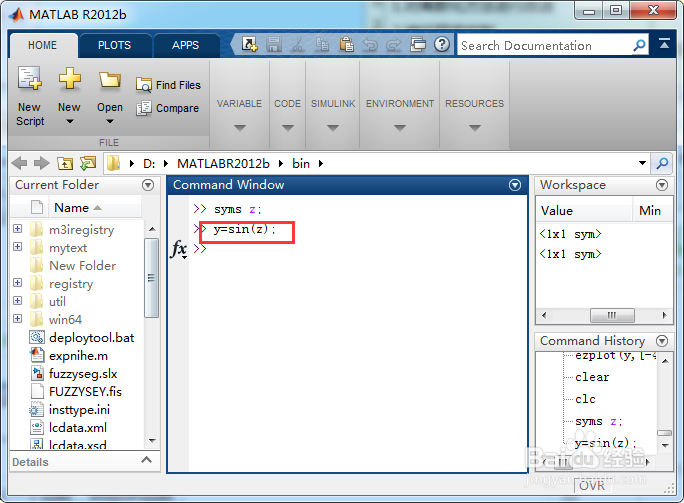
Task: Expand the win64 folder
Action: [x=17, y=319]
